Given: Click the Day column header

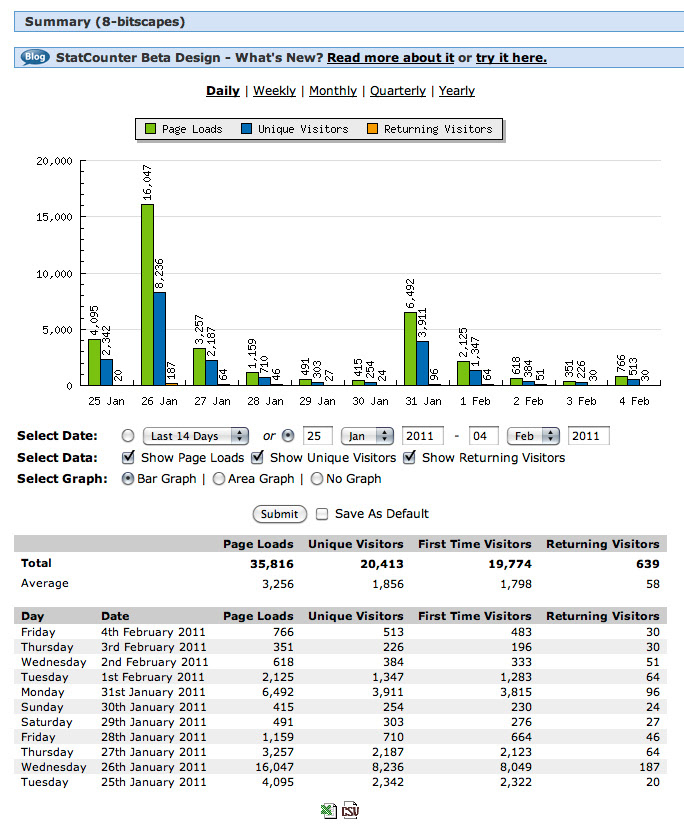Looking at the screenshot, I should (33, 616).
